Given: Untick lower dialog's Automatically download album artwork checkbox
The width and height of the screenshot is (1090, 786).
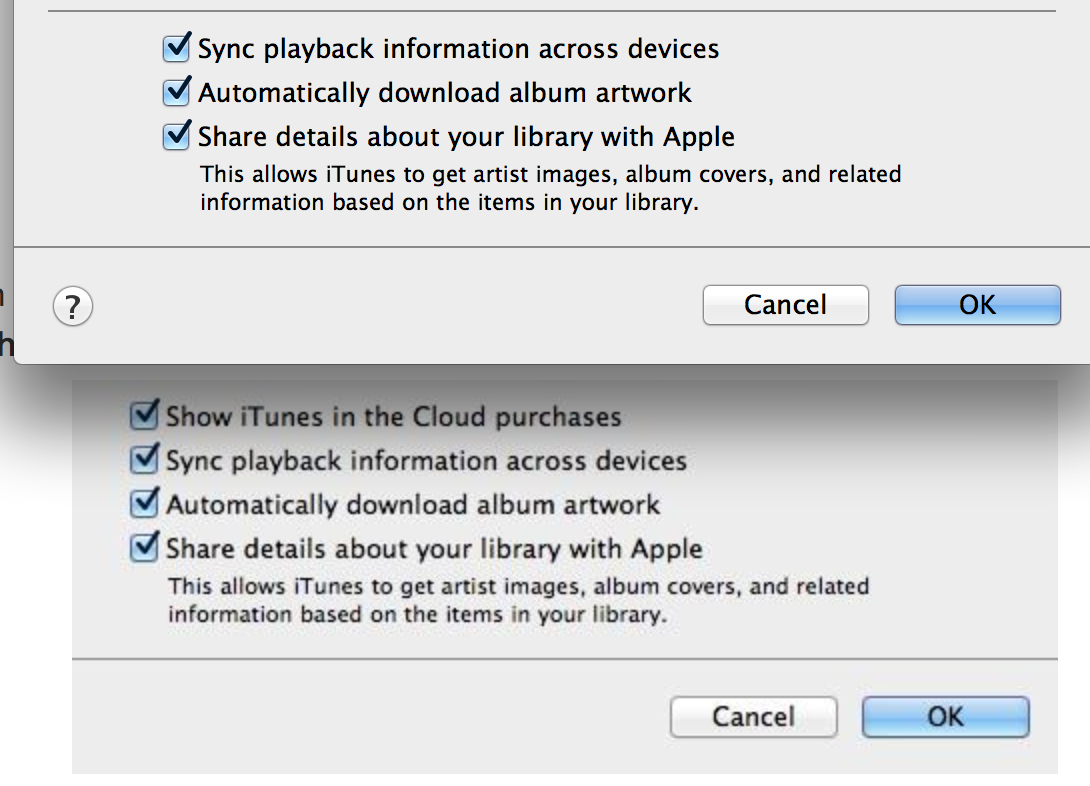Looking at the screenshot, I should (145, 503).
